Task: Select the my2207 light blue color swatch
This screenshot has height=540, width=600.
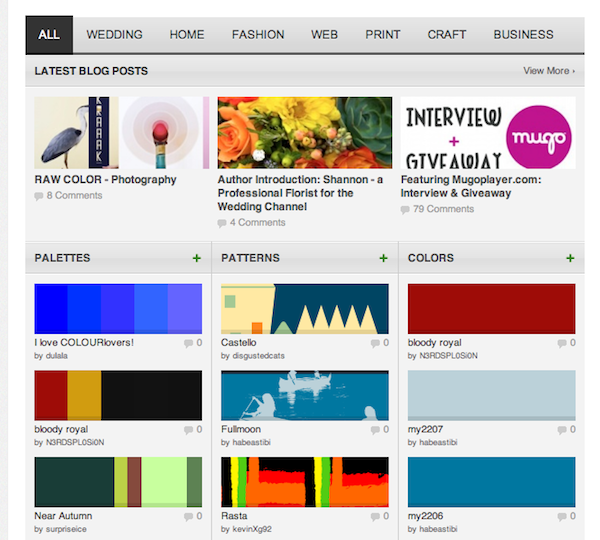Action: pos(491,395)
